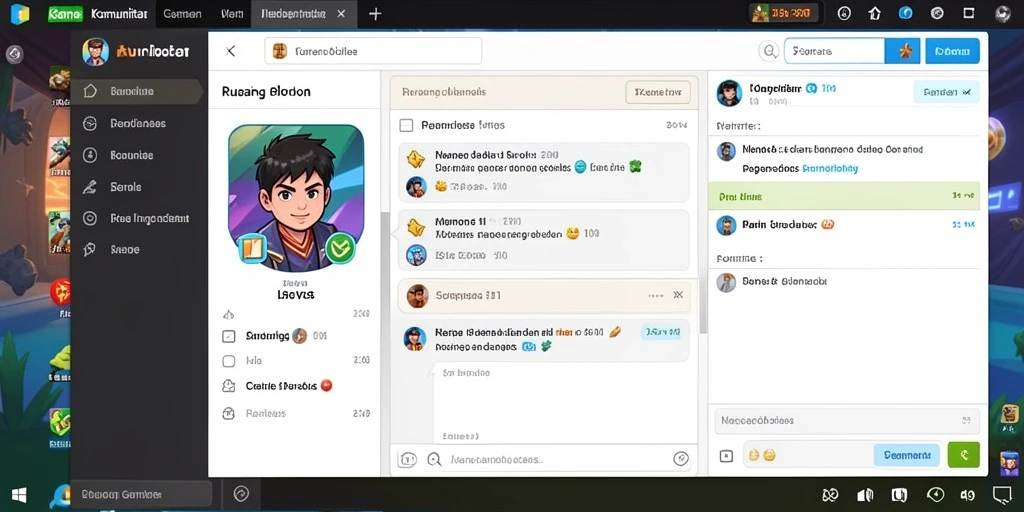The width and height of the screenshot is (1024, 512).
Task: Click the Turrenobities search field
Action: click(373, 51)
